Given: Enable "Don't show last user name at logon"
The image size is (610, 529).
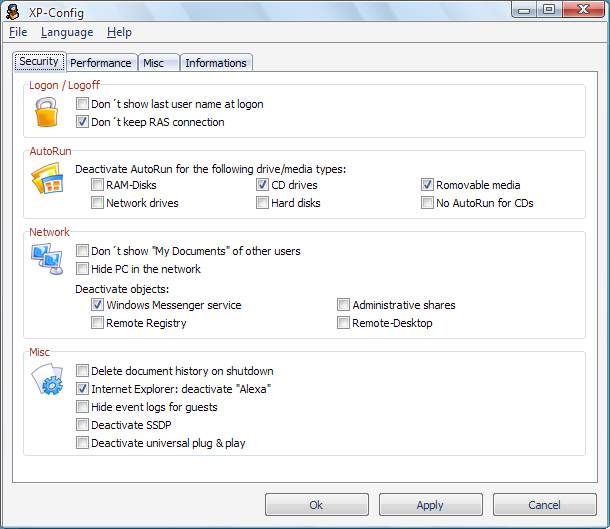Looking at the screenshot, I should [x=83, y=104].
